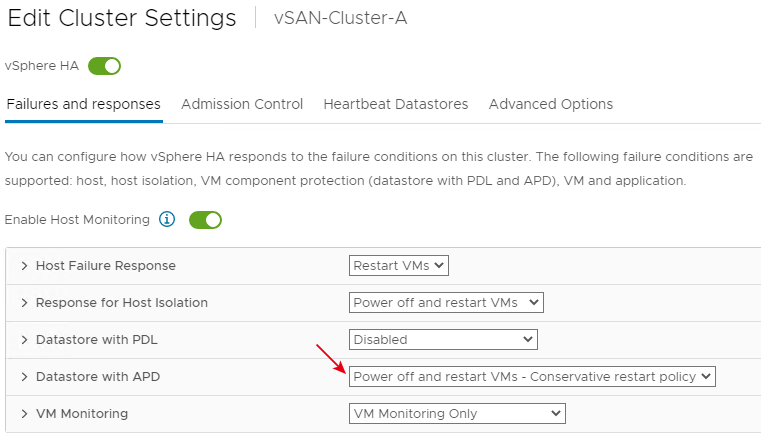Switch to the Admission Control tab
761x439 pixels.
coord(242,104)
